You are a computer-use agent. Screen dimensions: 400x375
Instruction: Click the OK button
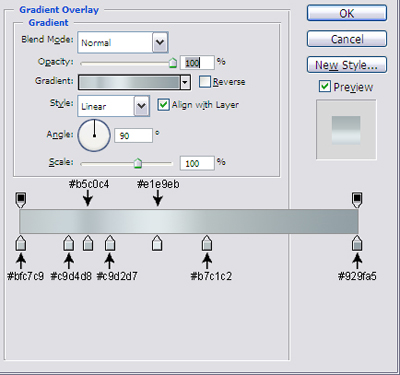pyautogui.click(x=347, y=13)
